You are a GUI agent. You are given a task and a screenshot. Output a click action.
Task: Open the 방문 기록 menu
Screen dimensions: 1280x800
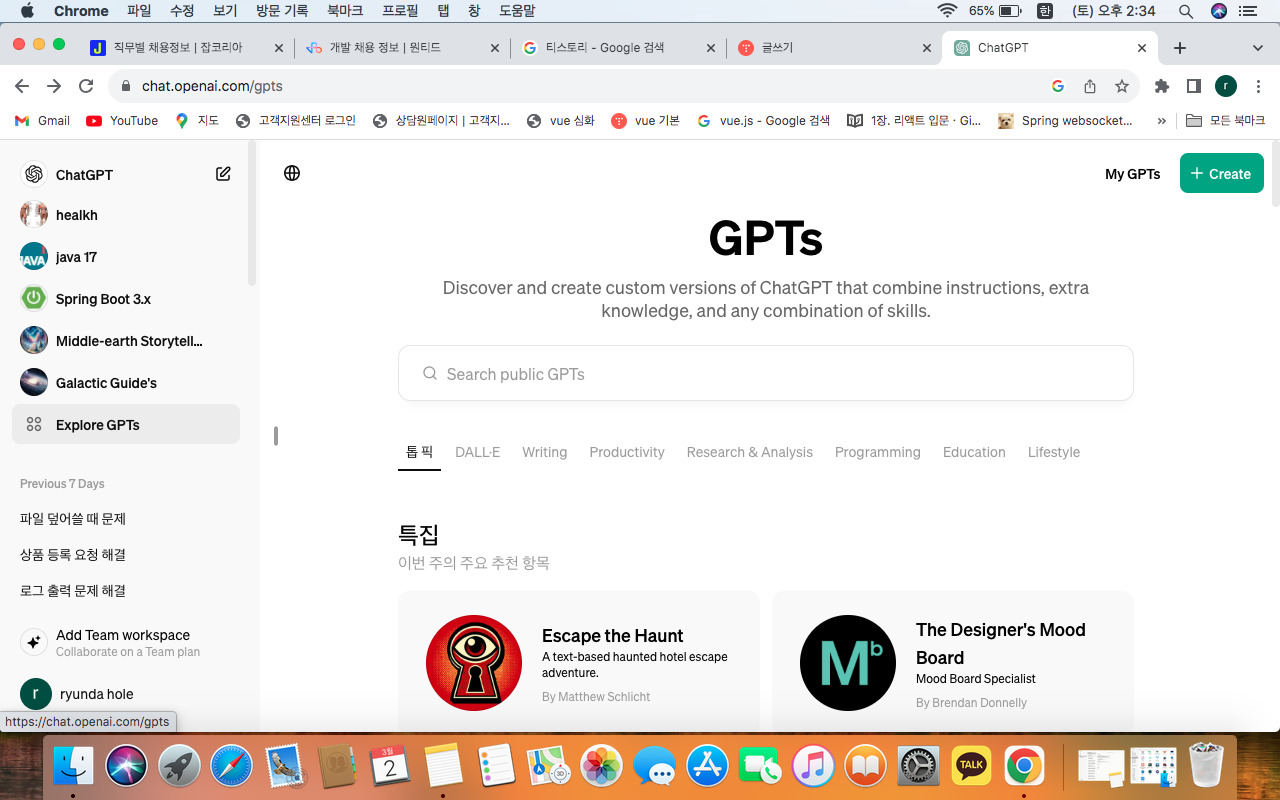tap(282, 11)
